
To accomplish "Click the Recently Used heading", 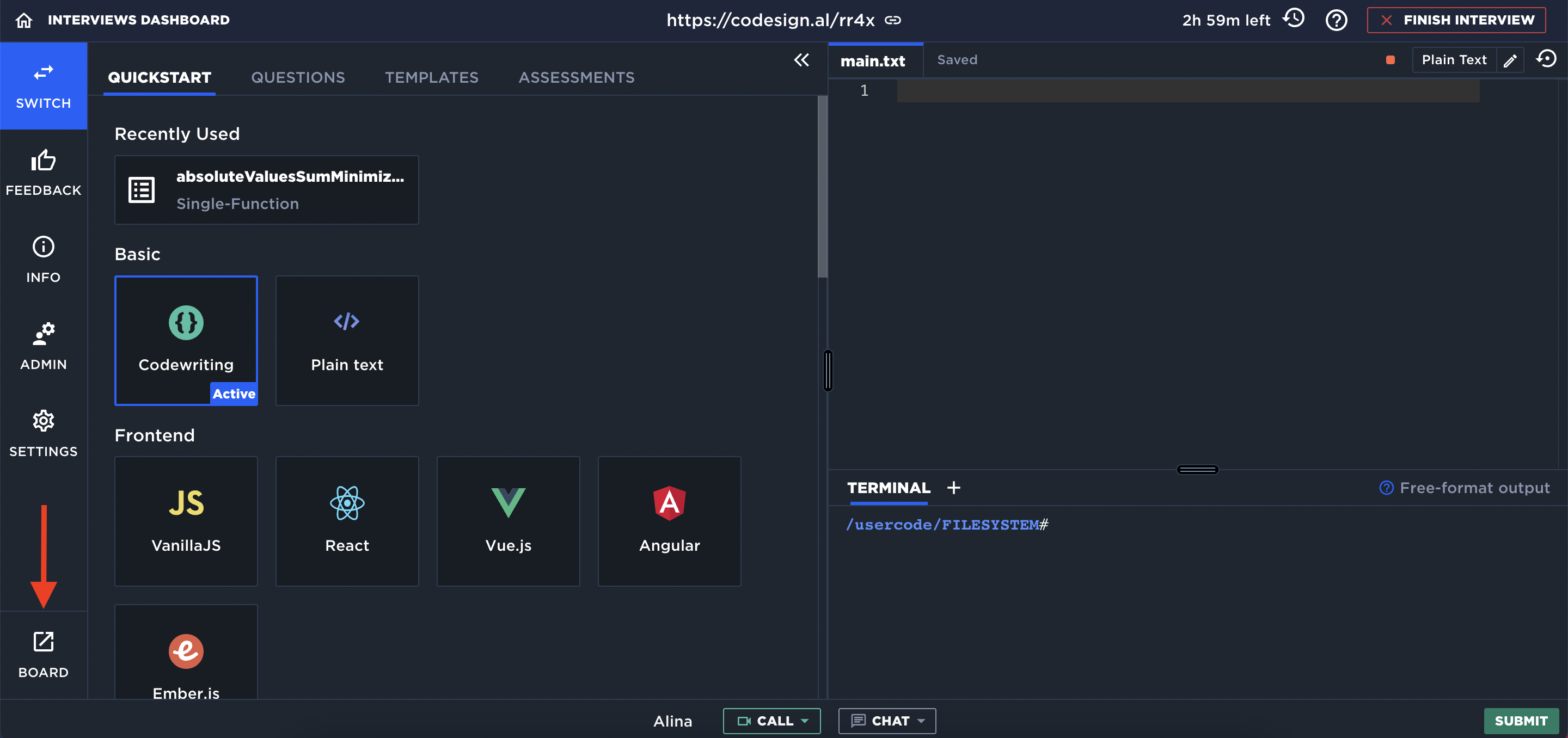I will pyautogui.click(x=177, y=133).
